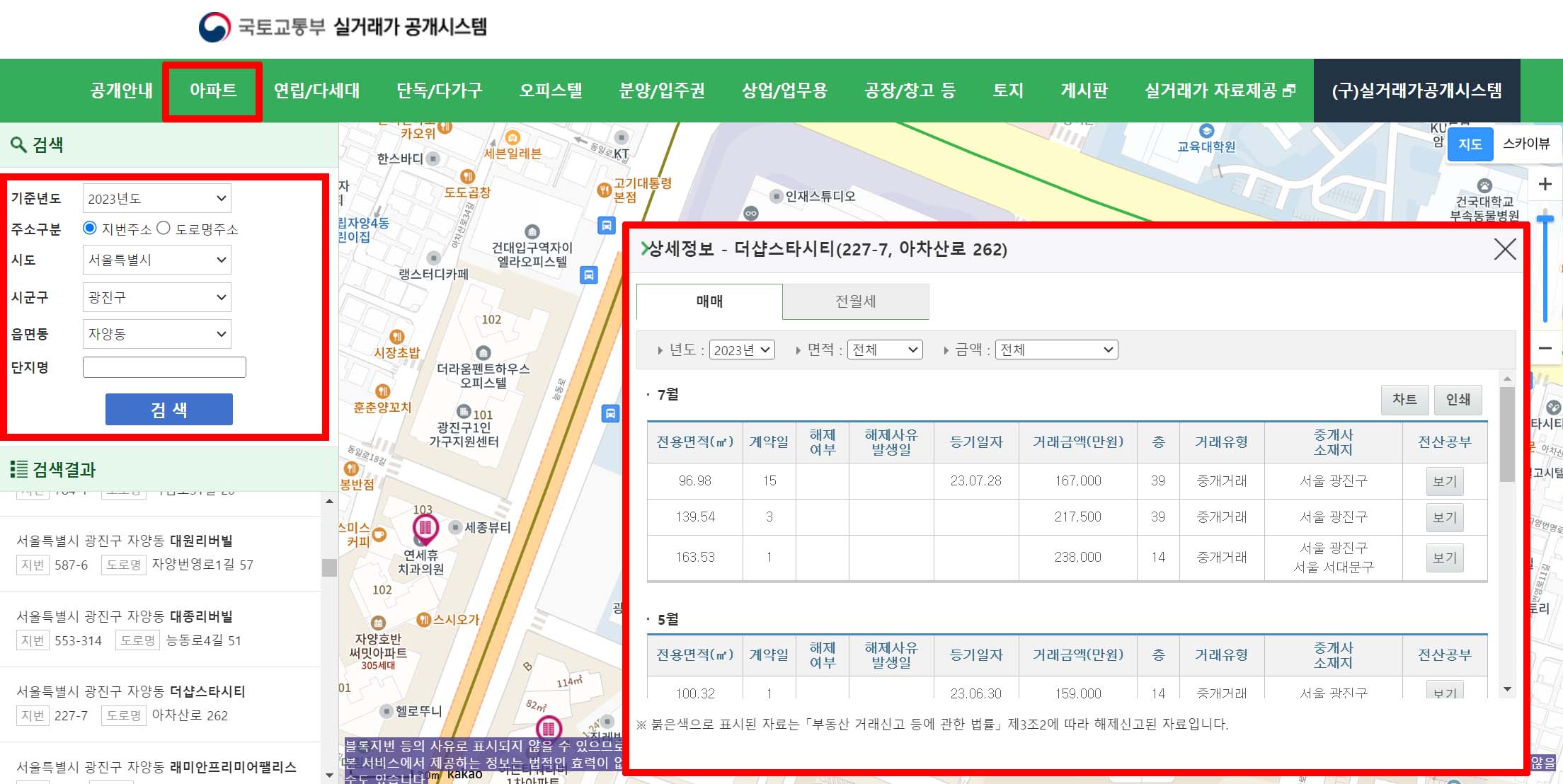Click the map zoom in plus icon
1563x784 pixels.
pyautogui.click(x=1545, y=185)
